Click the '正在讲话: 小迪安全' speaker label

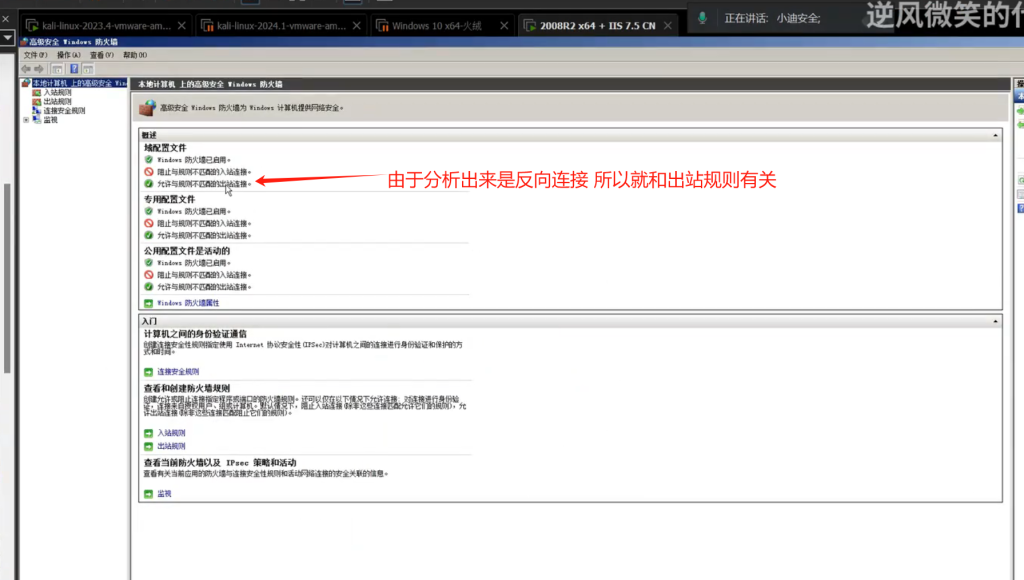(772, 18)
